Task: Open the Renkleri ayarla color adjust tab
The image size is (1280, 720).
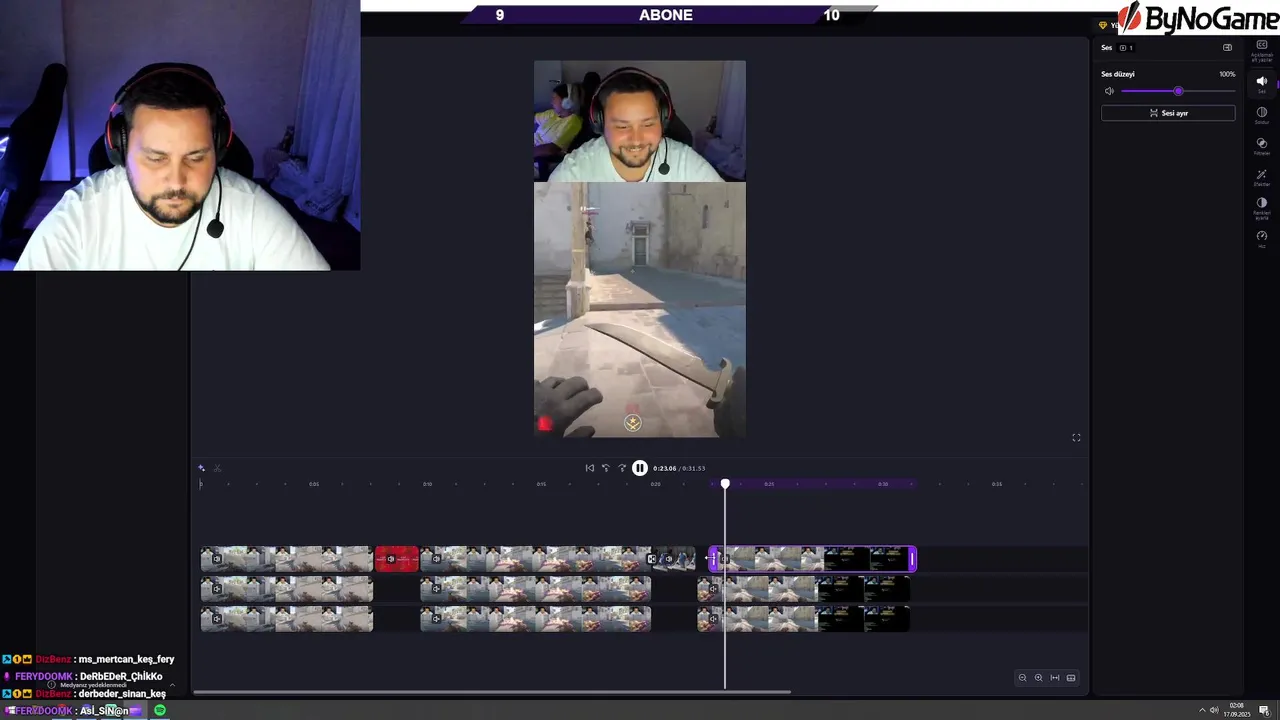Action: click(1261, 207)
